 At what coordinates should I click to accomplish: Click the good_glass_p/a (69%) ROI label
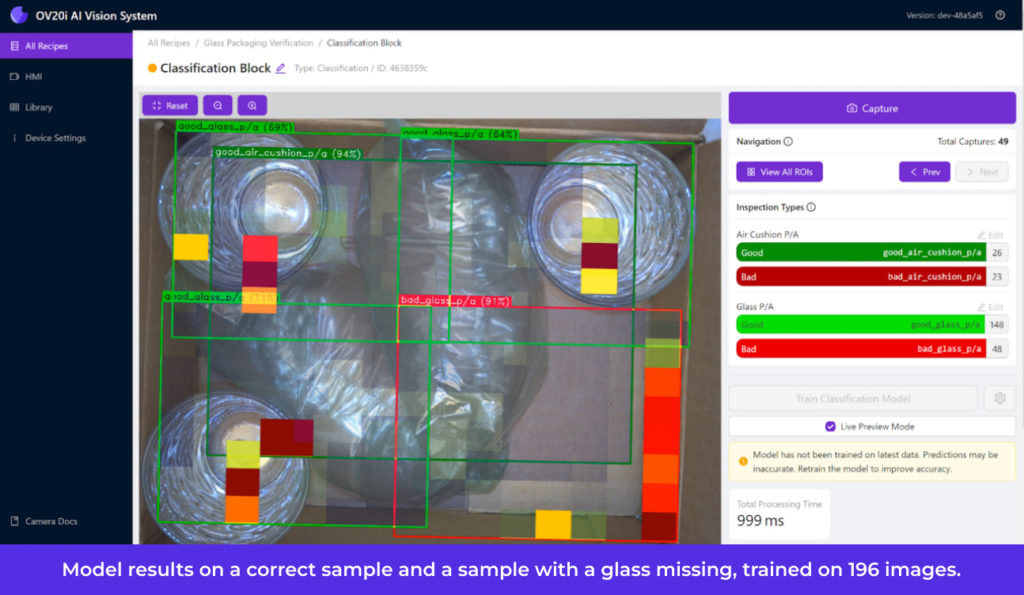235,126
